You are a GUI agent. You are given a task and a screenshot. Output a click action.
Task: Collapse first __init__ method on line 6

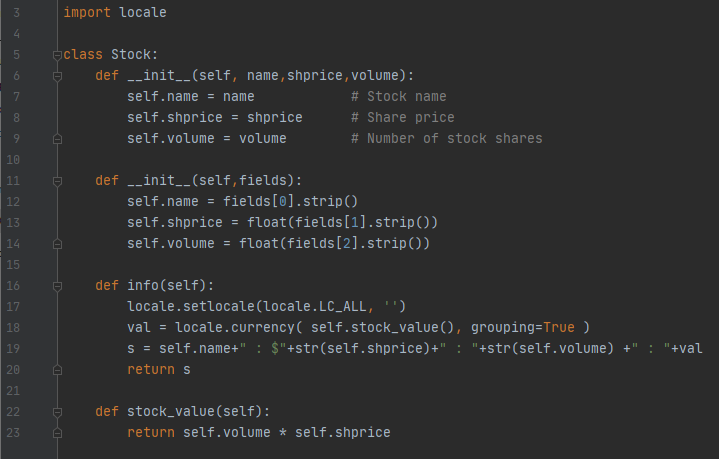[57, 77]
